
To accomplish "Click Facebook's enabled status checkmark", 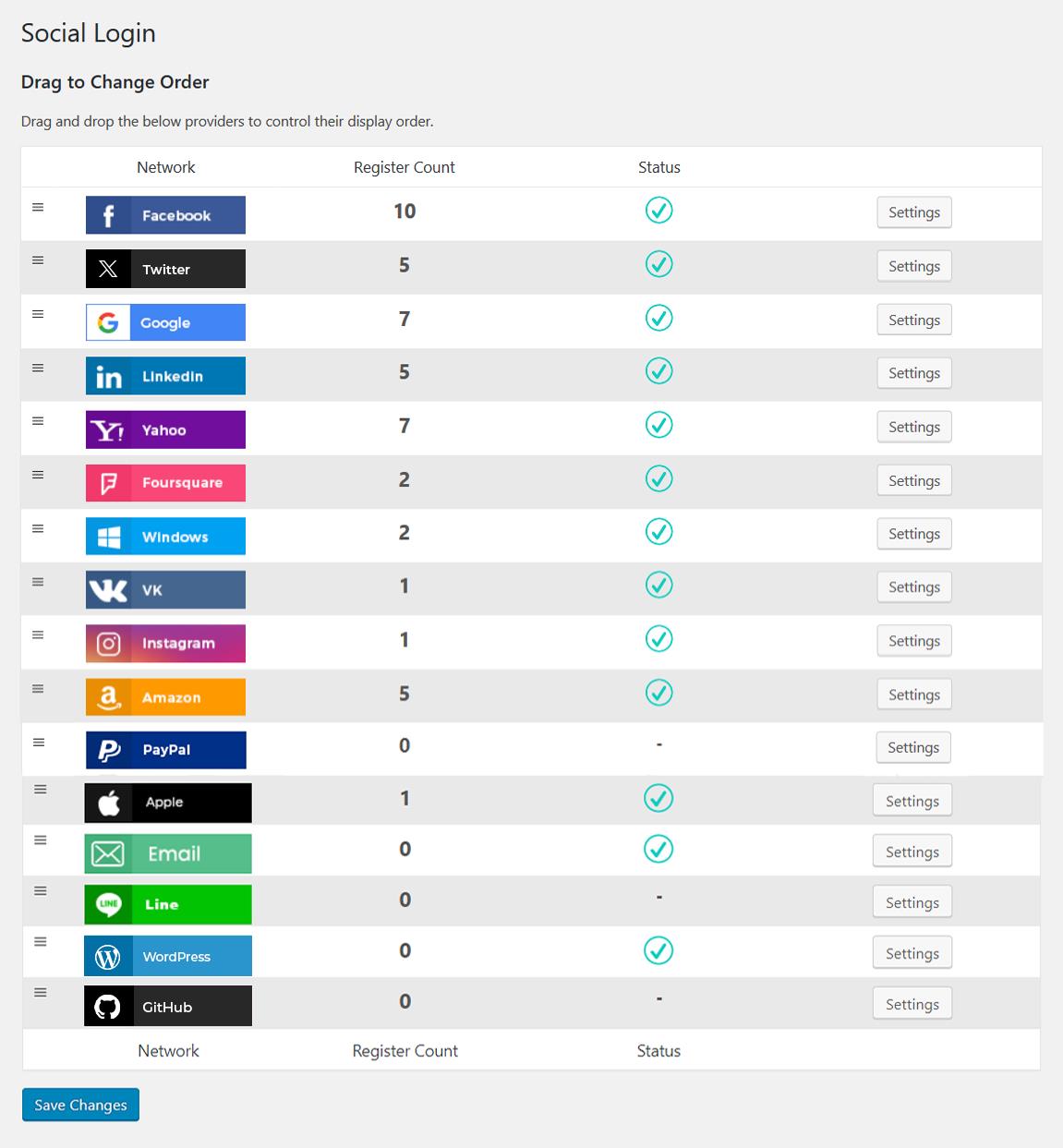I will click(x=658, y=211).
